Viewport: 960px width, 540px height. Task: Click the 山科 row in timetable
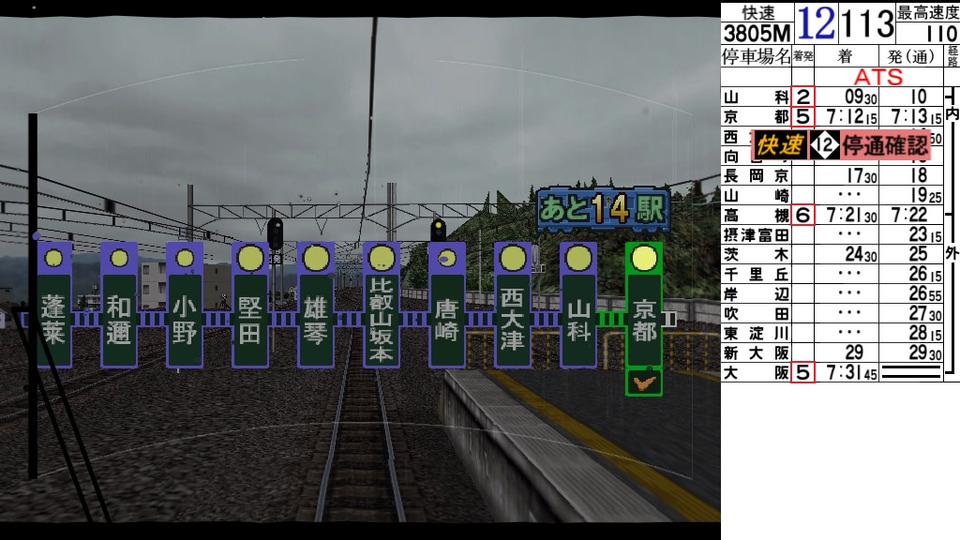coord(833,97)
